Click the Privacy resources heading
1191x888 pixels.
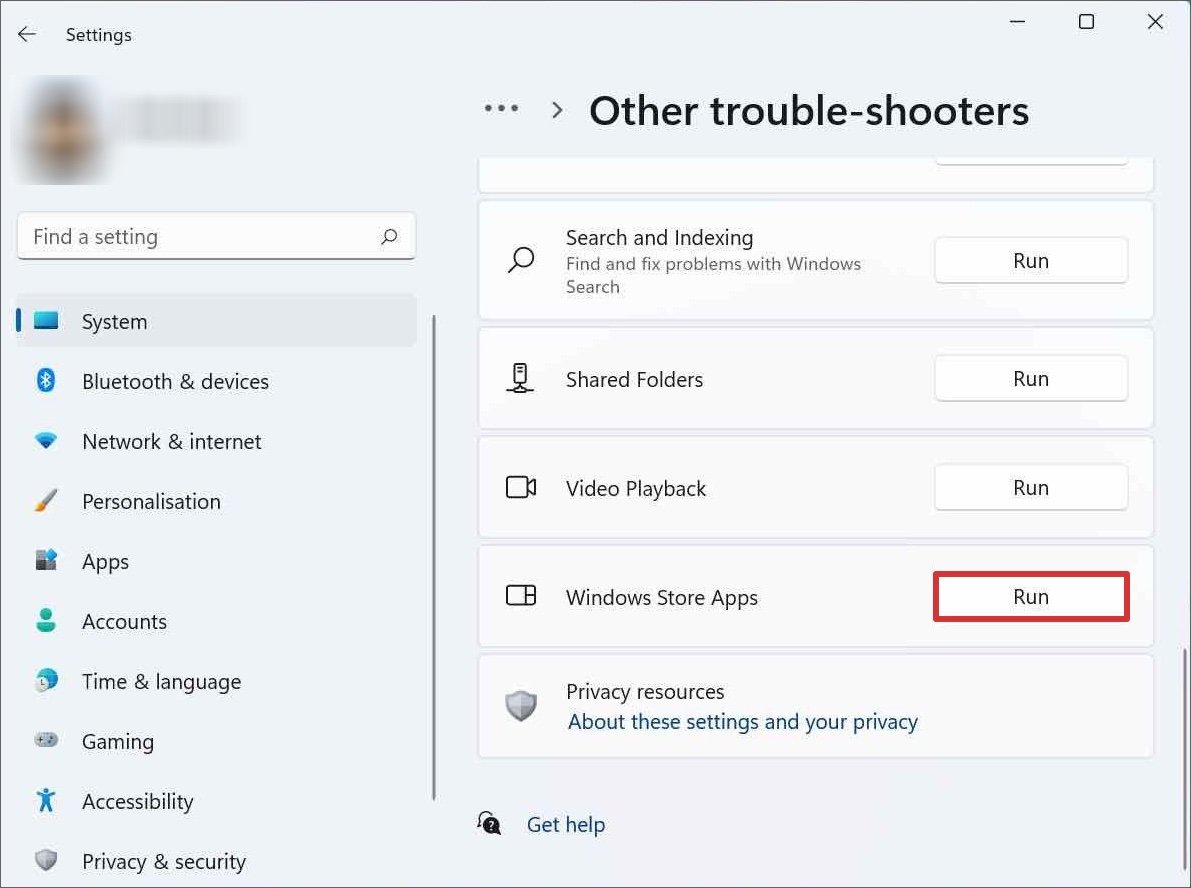(x=645, y=691)
